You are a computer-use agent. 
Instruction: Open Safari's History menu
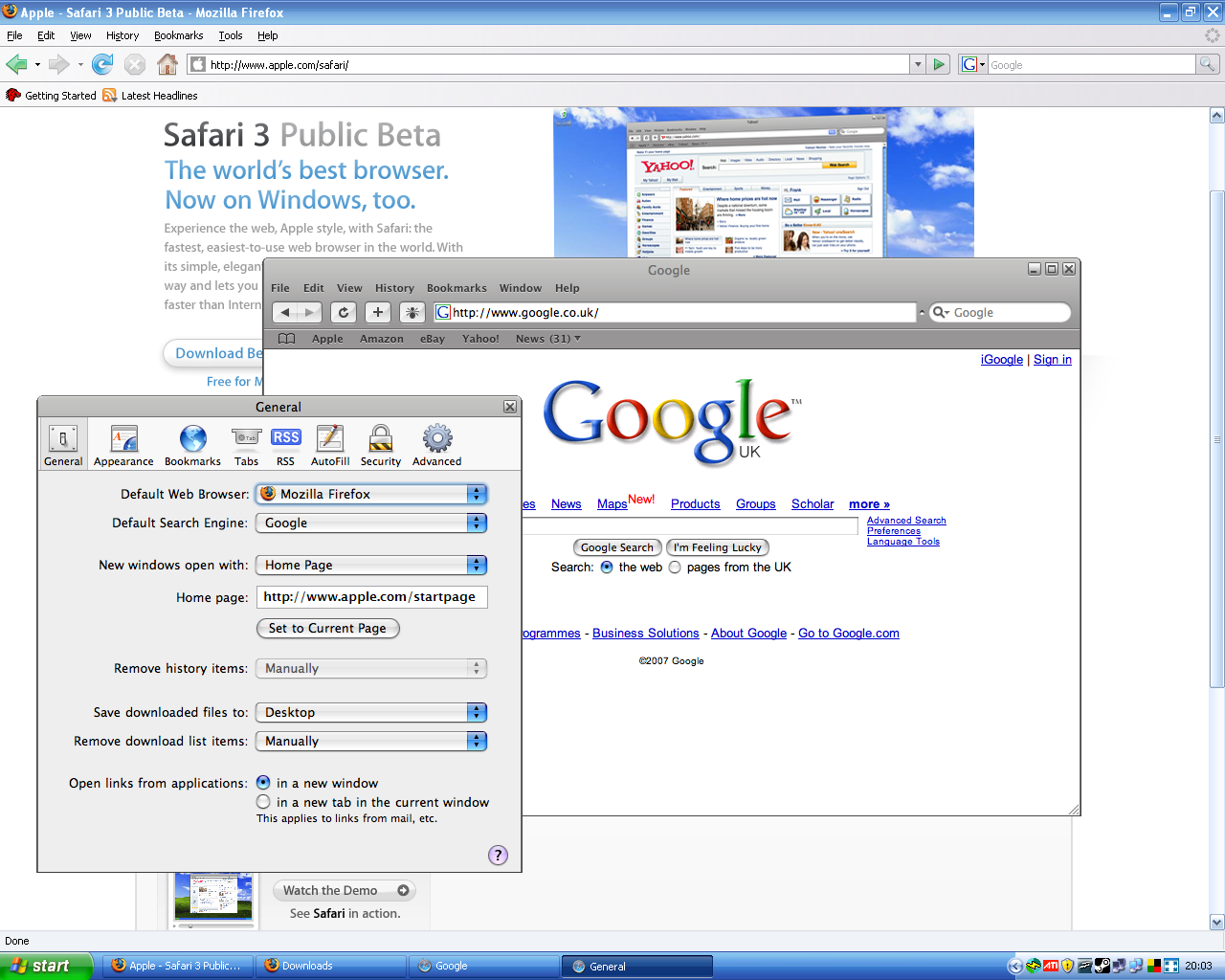pos(394,288)
